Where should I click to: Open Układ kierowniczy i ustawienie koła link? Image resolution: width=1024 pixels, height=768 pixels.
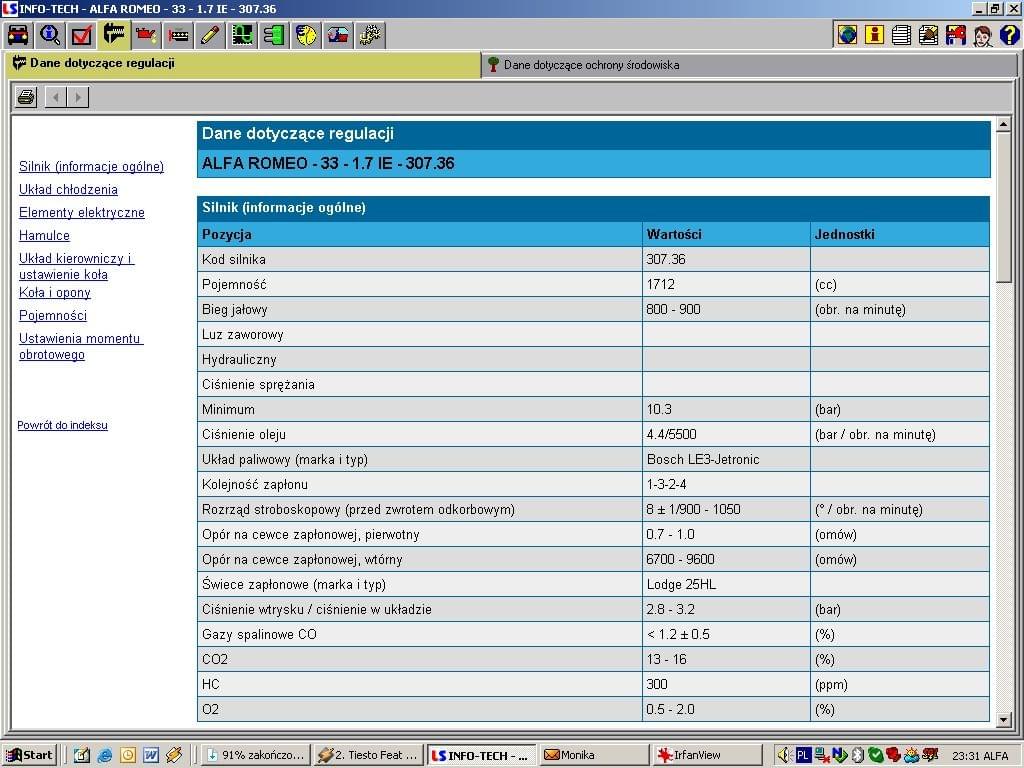tap(76, 266)
